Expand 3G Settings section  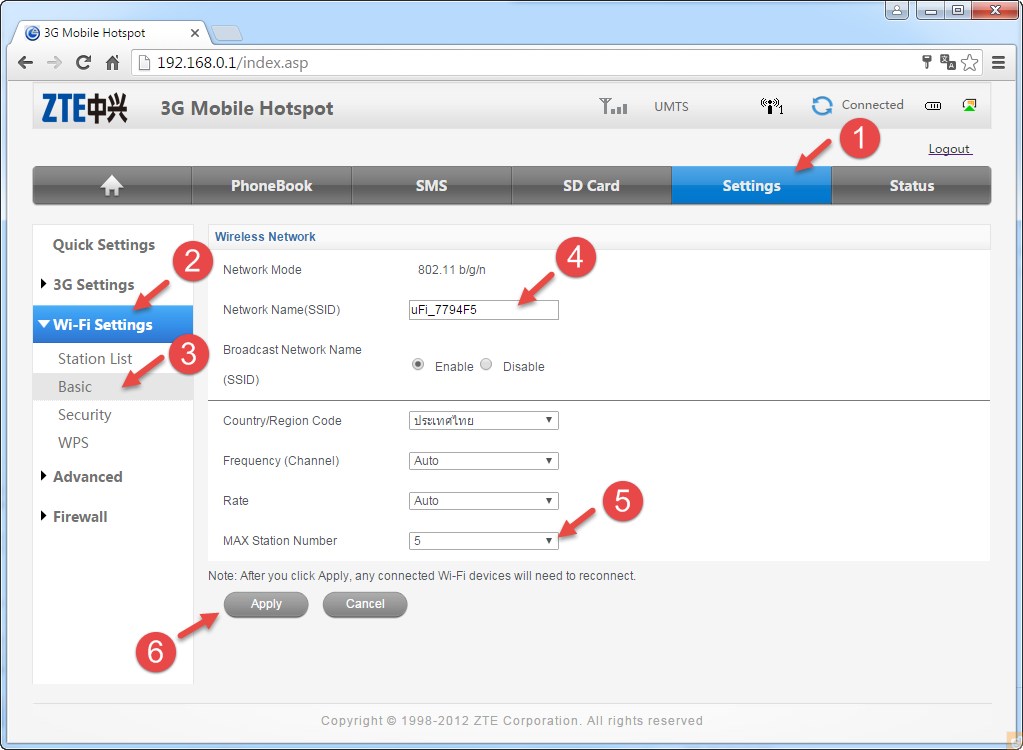tap(93, 284)
